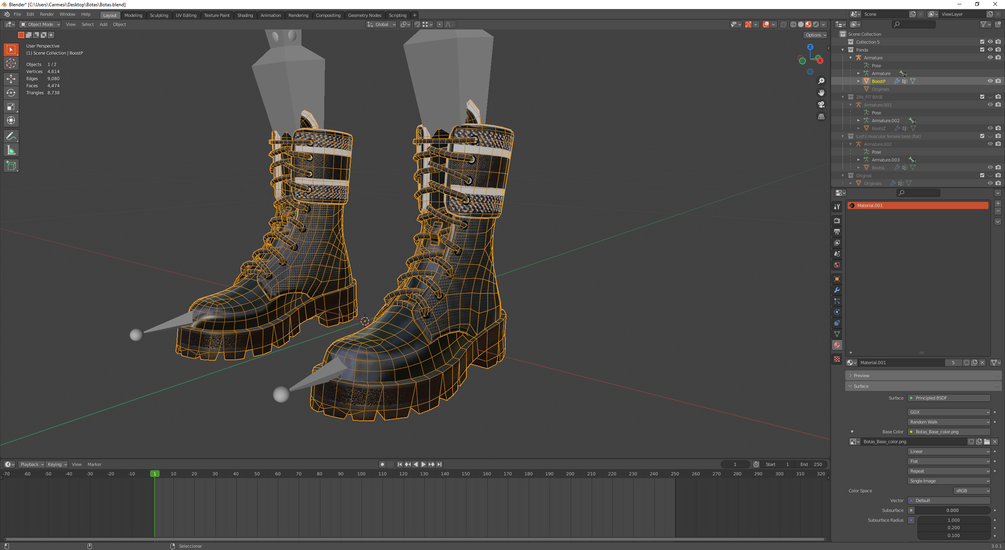Open the Physics properties tab

(836, 312)
